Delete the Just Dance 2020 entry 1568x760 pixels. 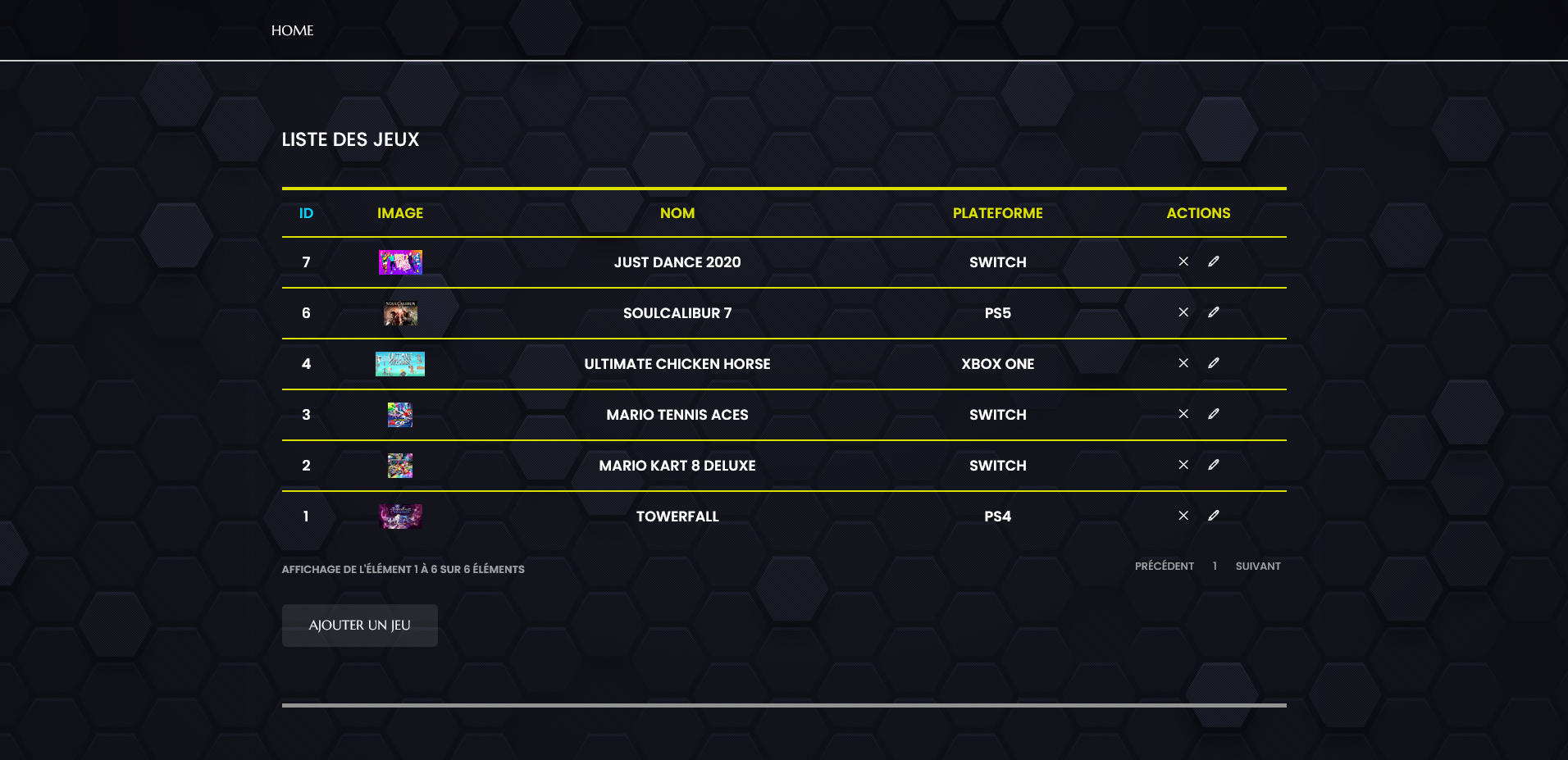click(1183, 262)
